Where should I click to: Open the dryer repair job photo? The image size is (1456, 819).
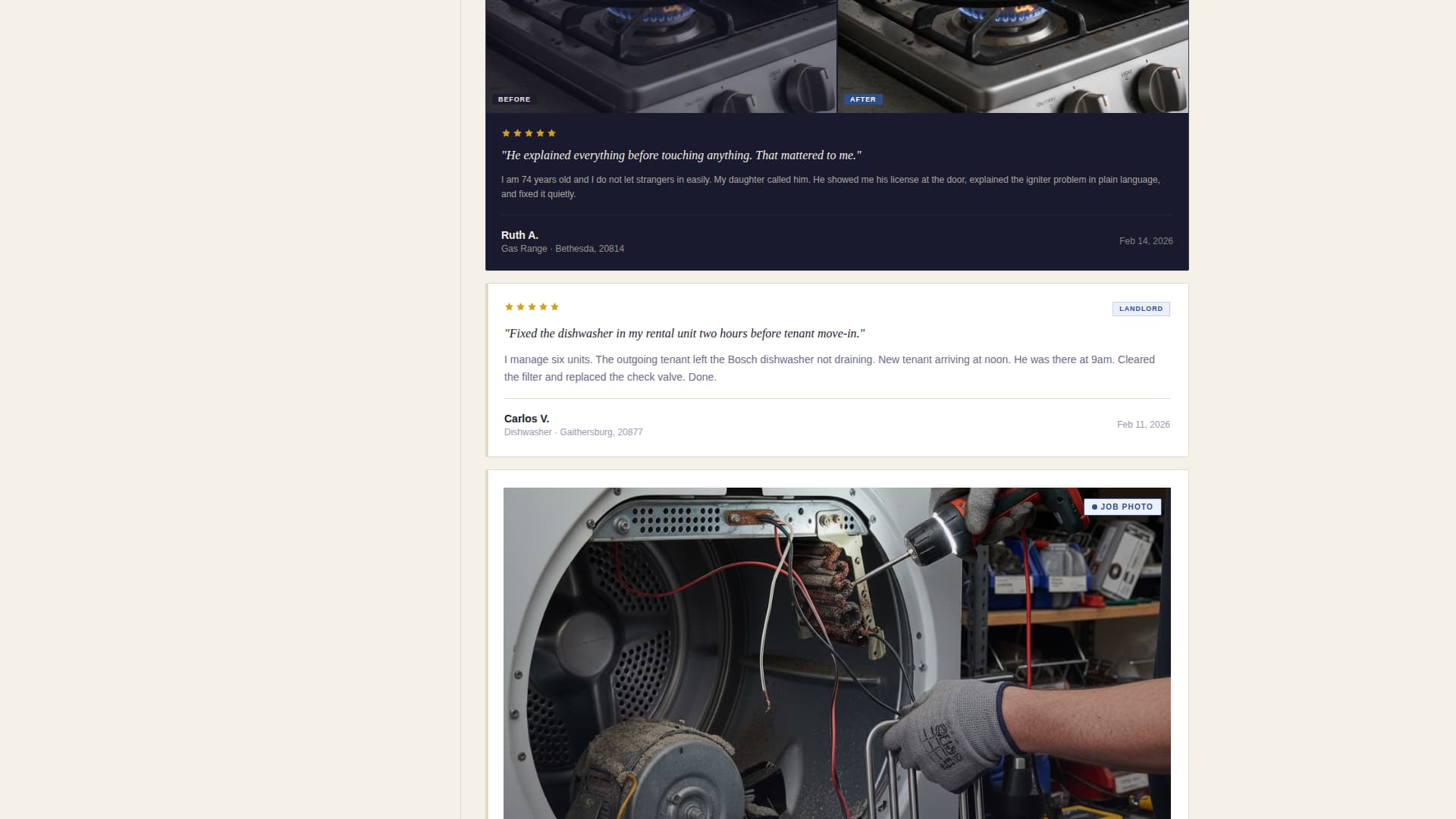point(837,653)
